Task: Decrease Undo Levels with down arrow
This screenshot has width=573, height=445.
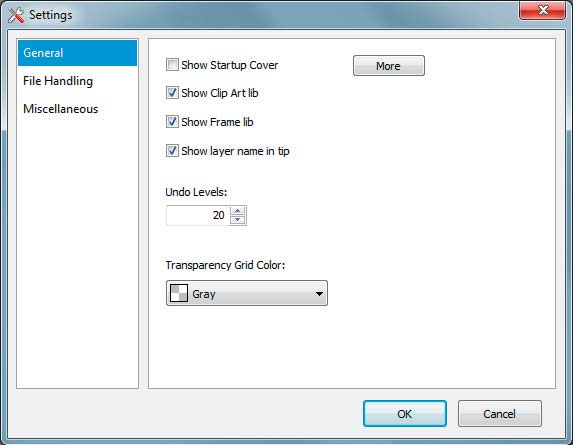Action: coord(238,220)
